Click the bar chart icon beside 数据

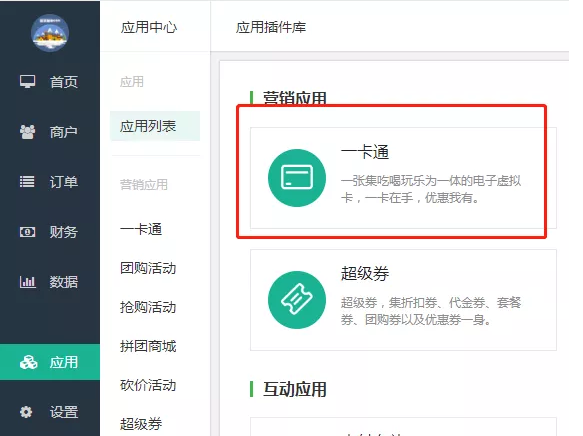click(x=28, y=282)
